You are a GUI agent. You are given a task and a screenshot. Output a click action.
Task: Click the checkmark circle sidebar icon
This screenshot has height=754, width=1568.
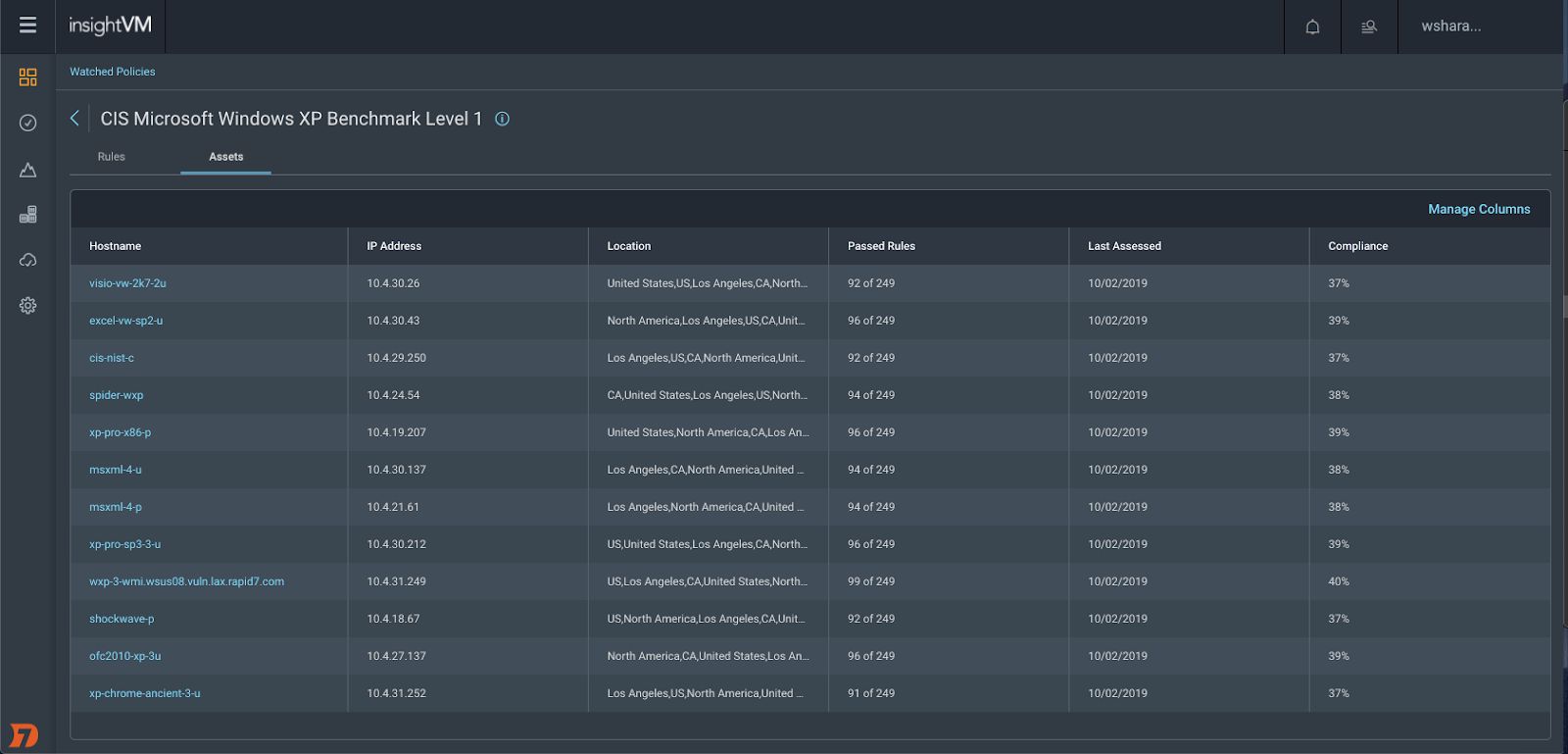click(x=27, y=123)
